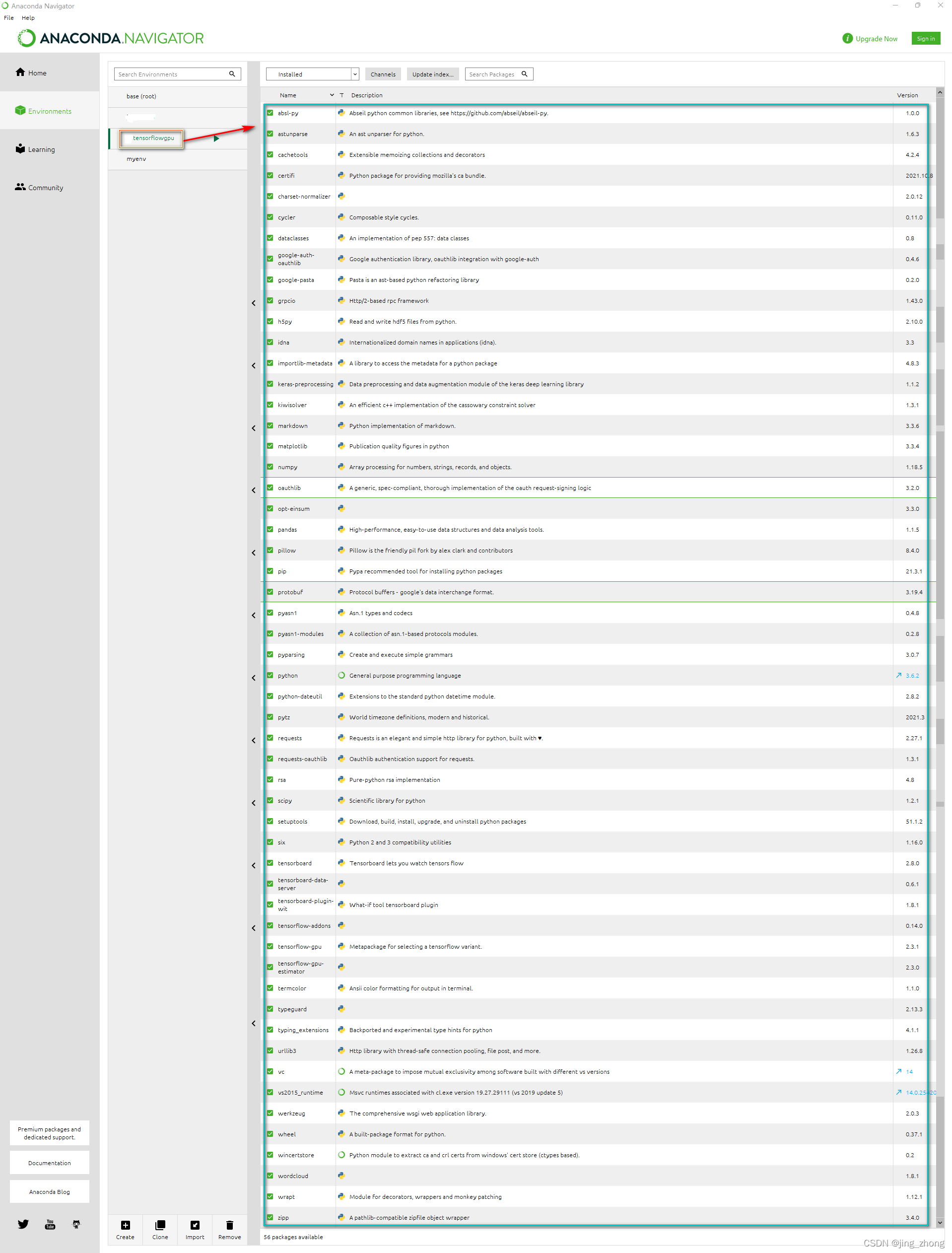Open the Help menu
The height and width of the screenshot is (1253, 952).
[28, 17]
